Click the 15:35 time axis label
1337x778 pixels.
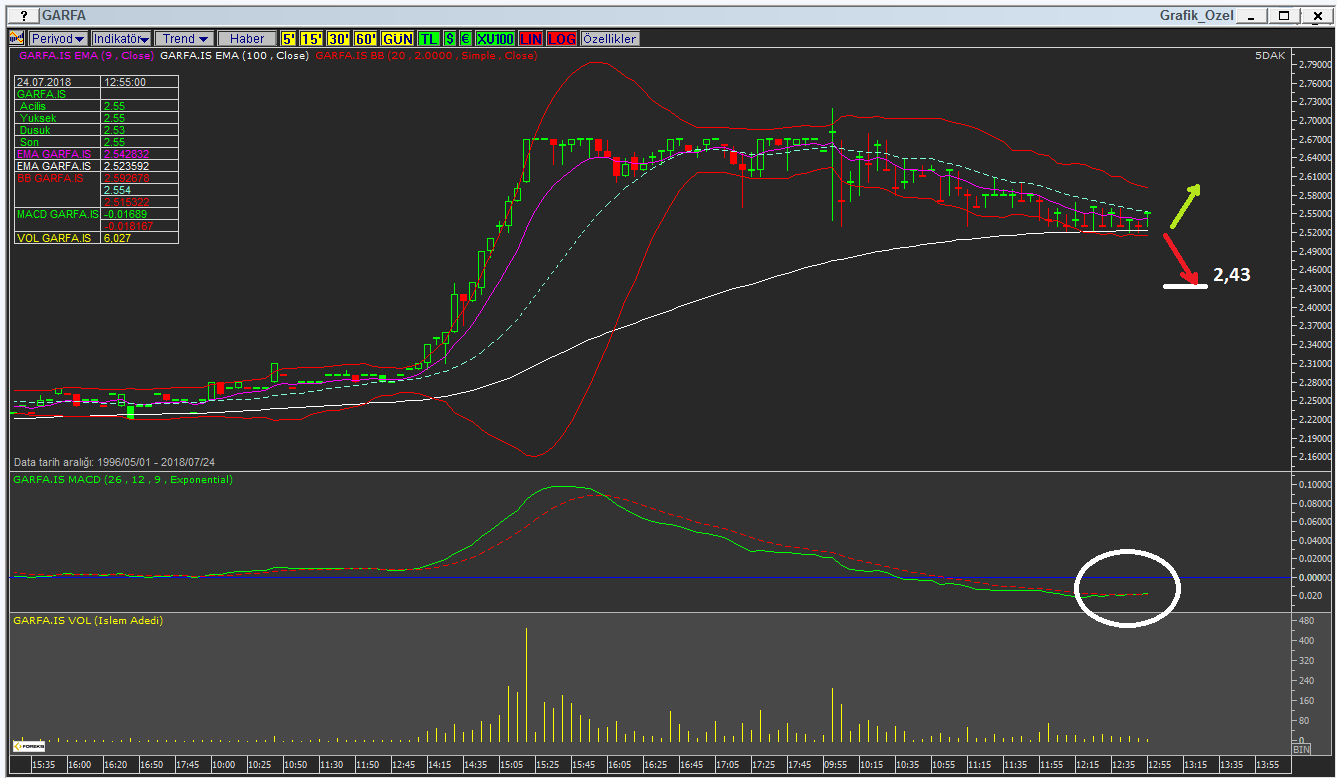(44, 765)
